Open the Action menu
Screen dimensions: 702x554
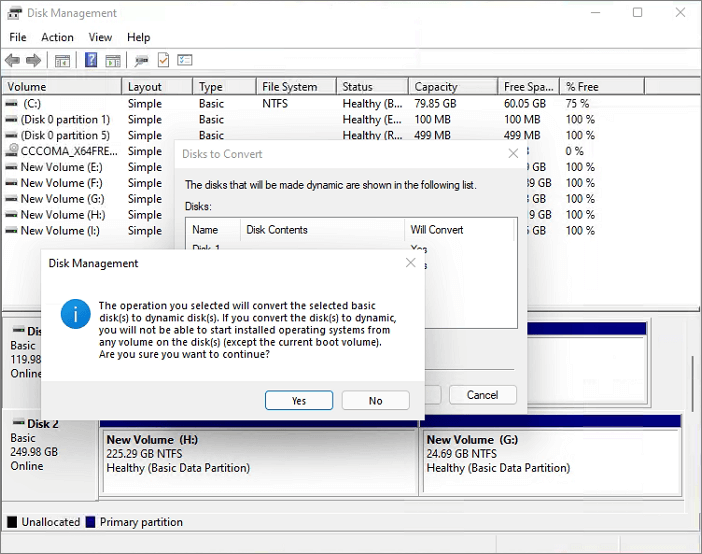pos(57,37)
